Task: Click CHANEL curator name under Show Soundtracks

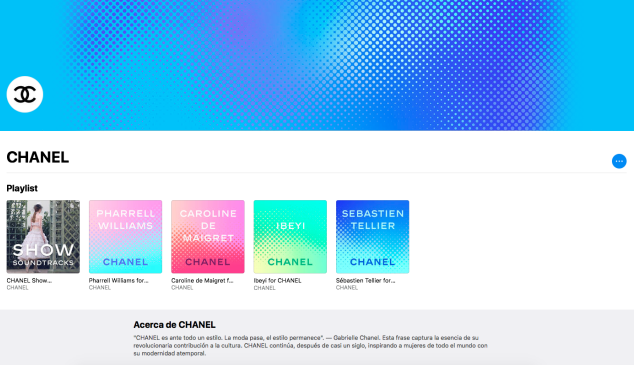Action: (x=17, y=288)
